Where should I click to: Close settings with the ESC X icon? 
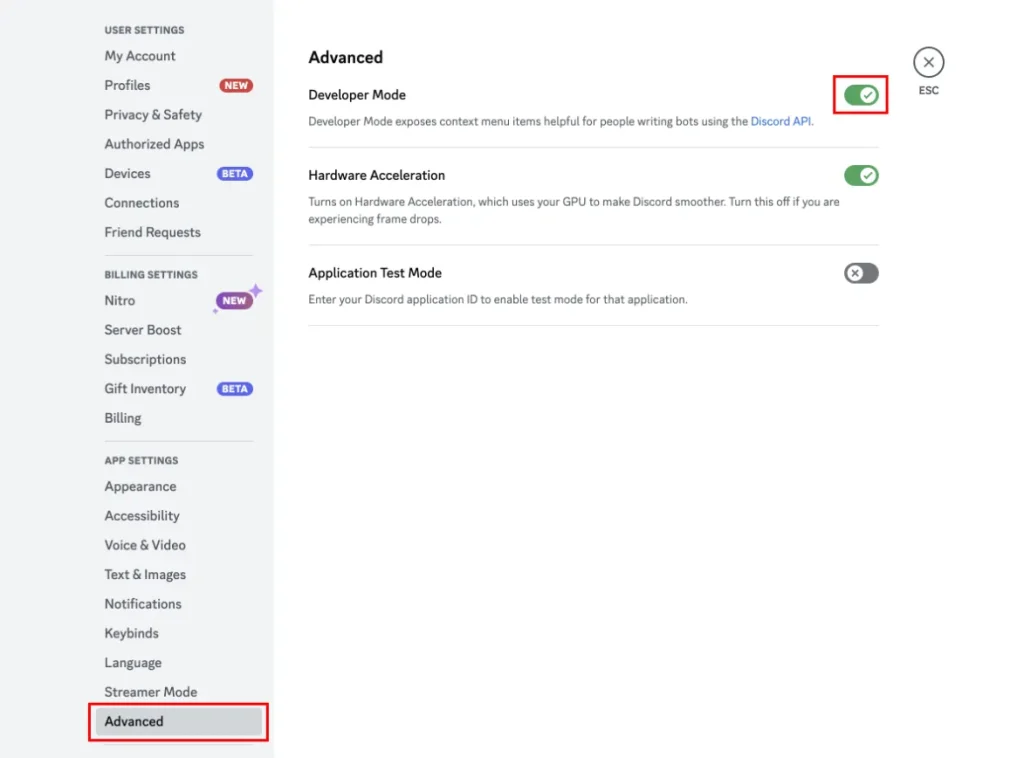[x=928, y=62]
